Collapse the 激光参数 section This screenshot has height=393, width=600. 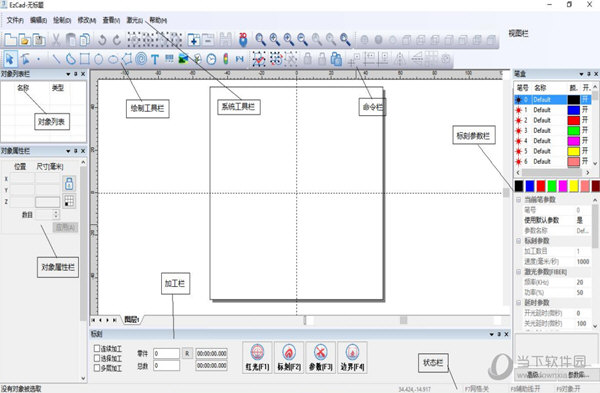coord(518,272)
